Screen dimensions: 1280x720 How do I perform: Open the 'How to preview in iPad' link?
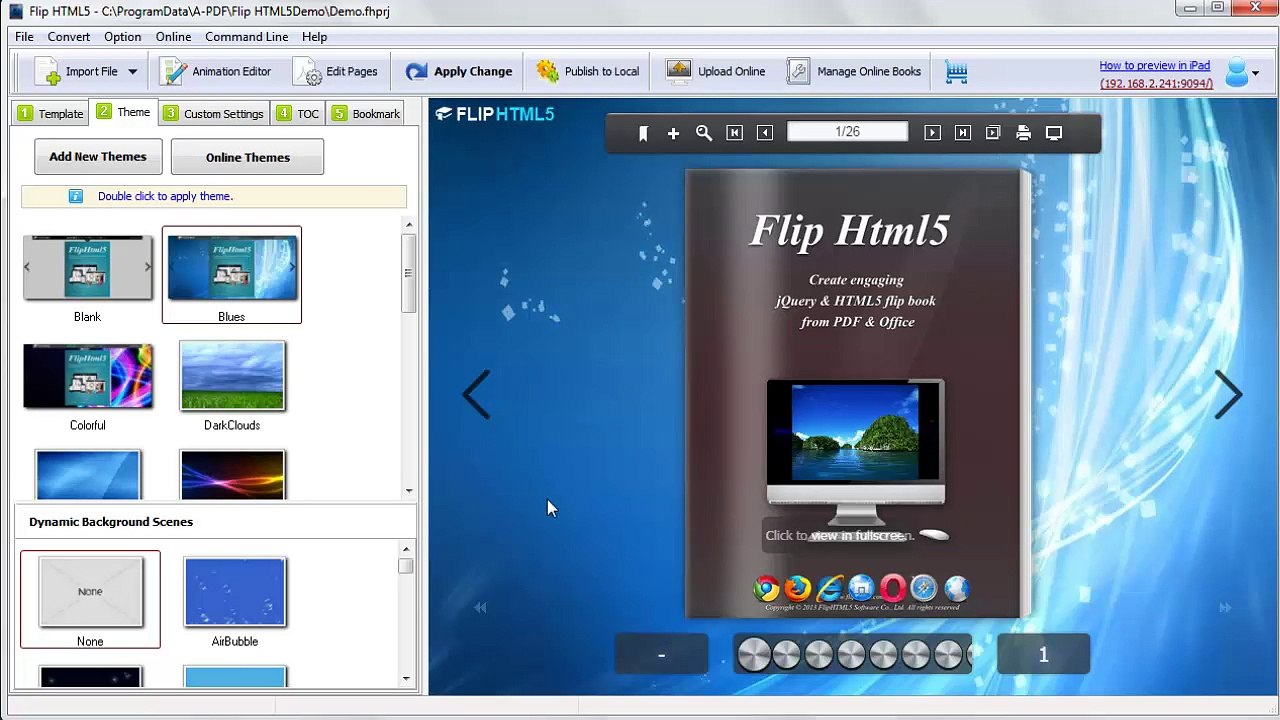click(1155, 66)
